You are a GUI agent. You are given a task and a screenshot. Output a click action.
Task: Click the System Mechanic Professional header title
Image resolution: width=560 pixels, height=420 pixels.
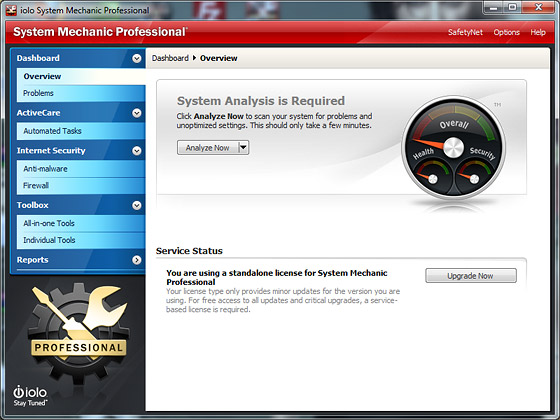point(100,32)
